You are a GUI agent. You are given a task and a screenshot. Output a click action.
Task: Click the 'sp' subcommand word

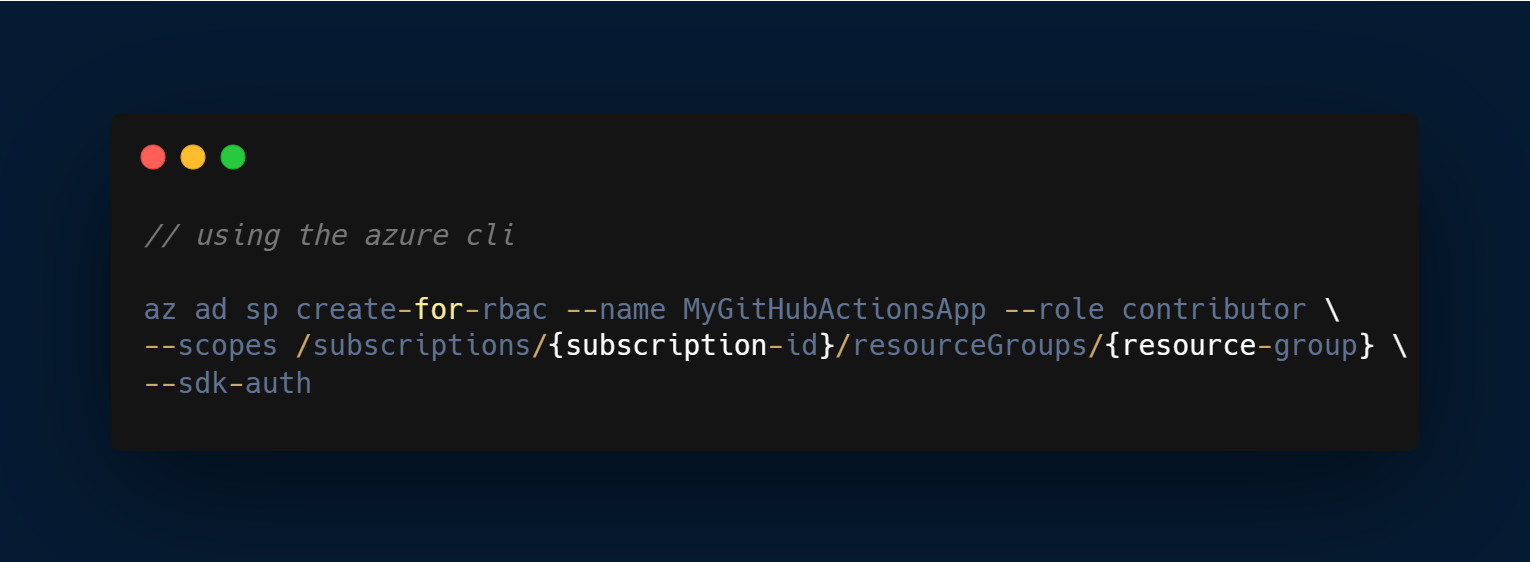pyautogui.click(x=262, y=309)
